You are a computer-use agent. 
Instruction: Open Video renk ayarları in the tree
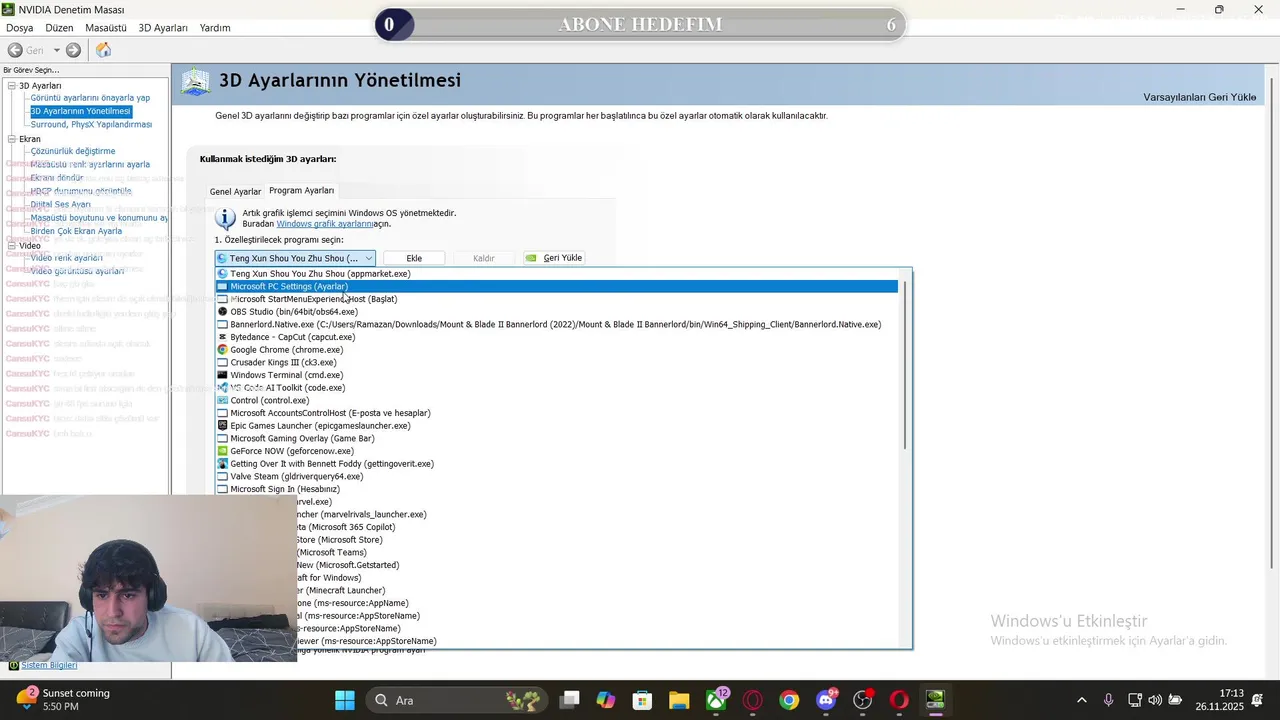click(x=66, y=258)
